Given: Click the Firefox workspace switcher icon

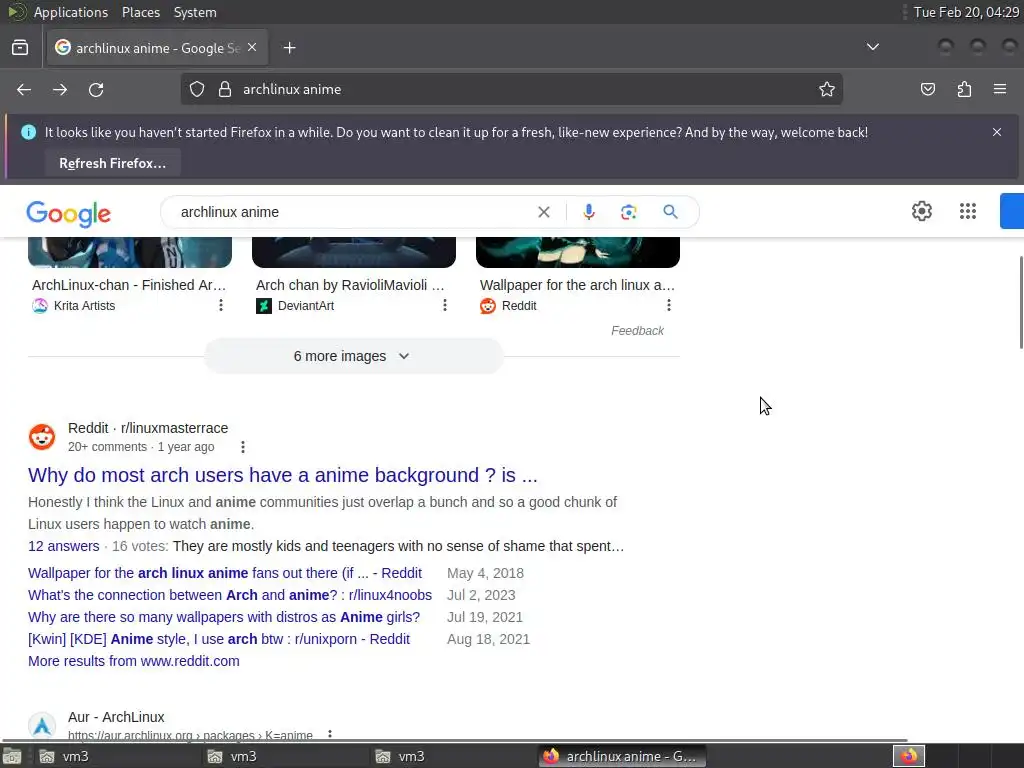Looking at the screenshot, I should [x=908, y=756].
